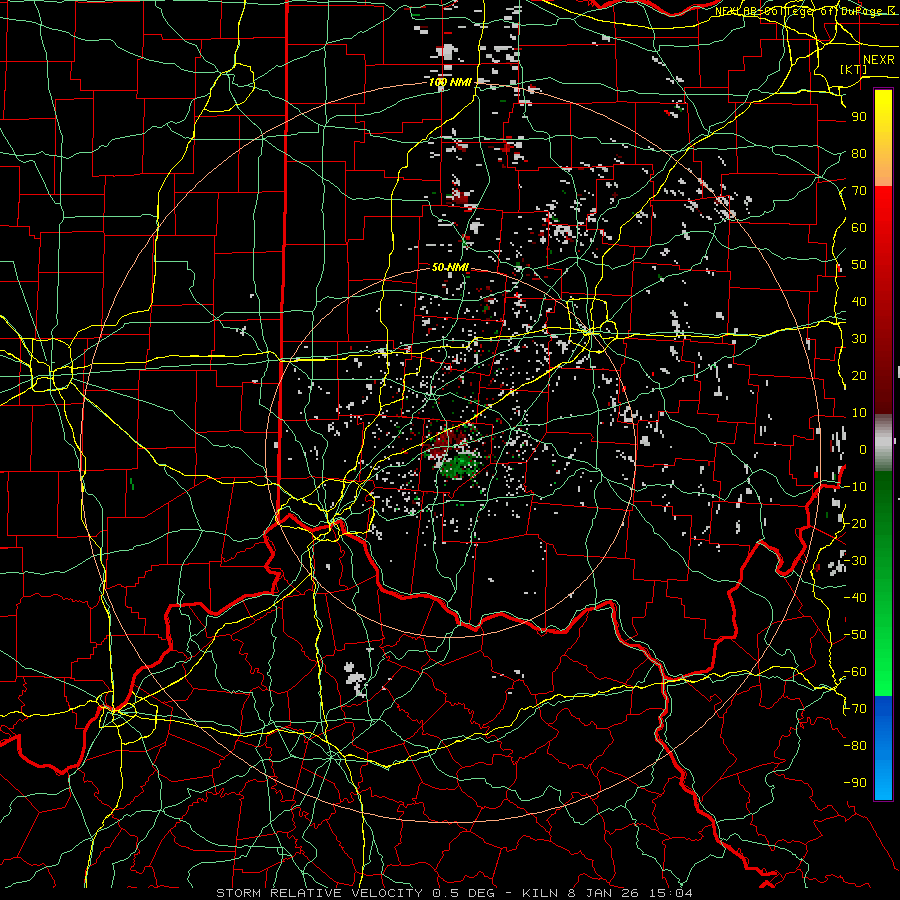Click the Storm Relative Velocity footer caption
The height and width of the screenshot is (900, 900).
click(x=454, y=893)
